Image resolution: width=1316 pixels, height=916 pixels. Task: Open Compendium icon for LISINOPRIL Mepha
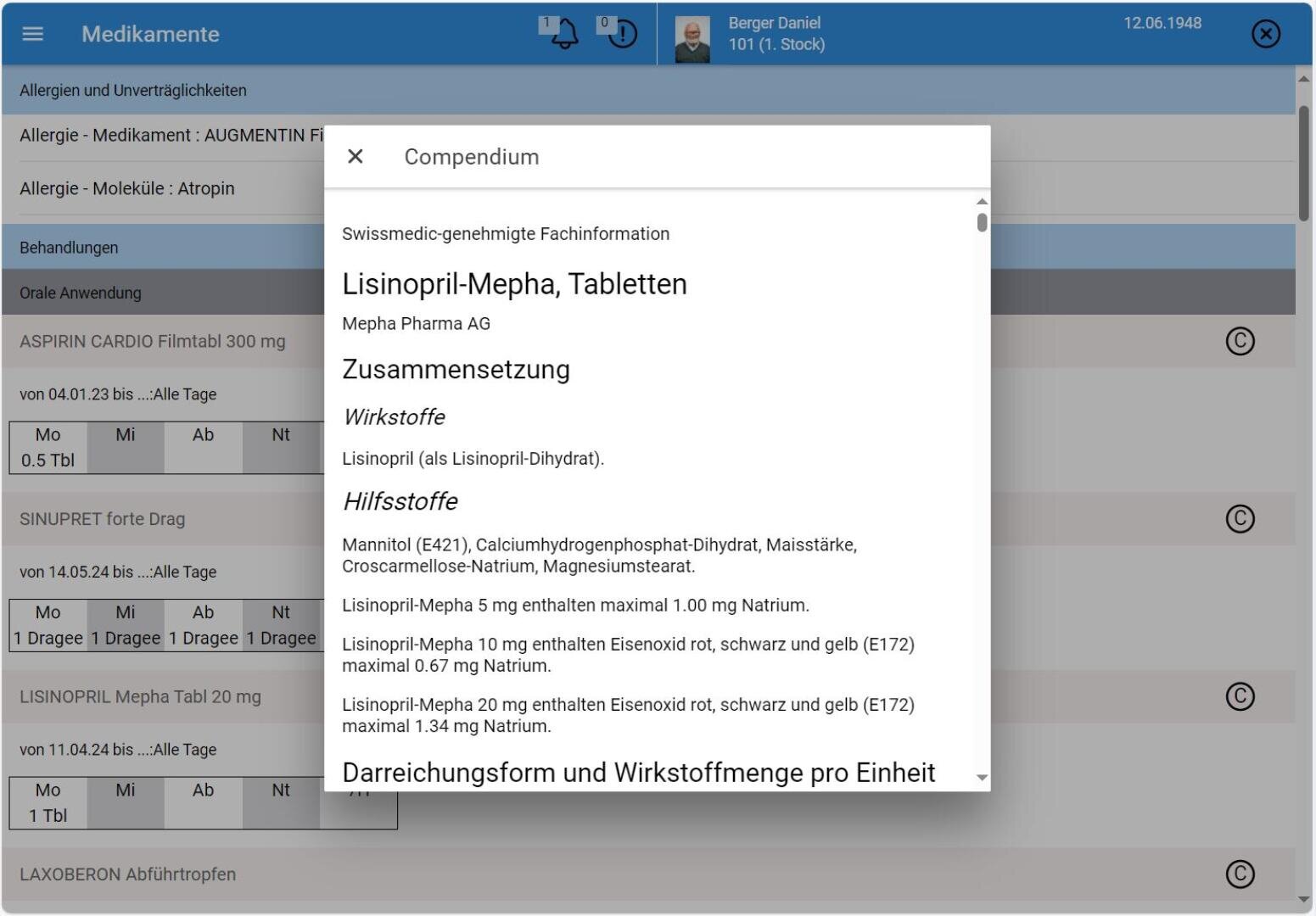point(1240,696)
